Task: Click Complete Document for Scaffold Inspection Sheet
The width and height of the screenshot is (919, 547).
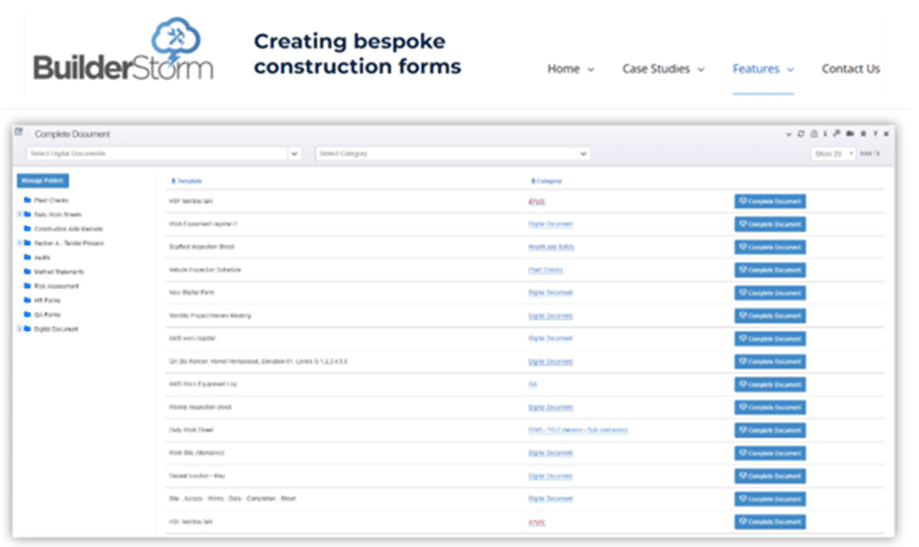Action: [769, 247]
